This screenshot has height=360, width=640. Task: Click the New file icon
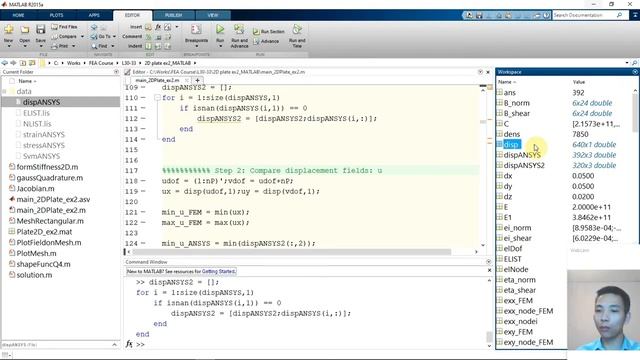pyautogui.click(x=9, y=30)
